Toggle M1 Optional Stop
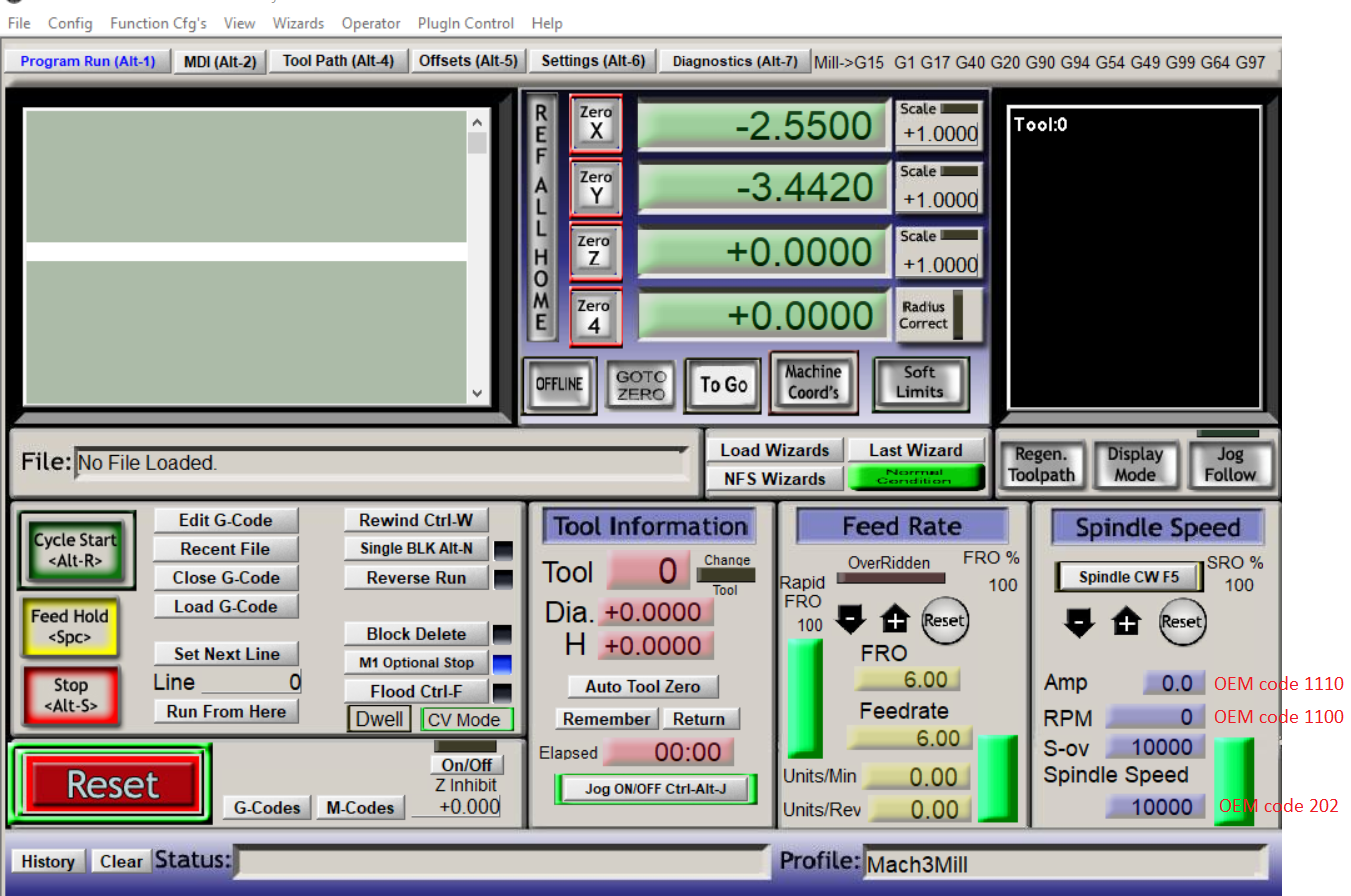 pos(416,663)
